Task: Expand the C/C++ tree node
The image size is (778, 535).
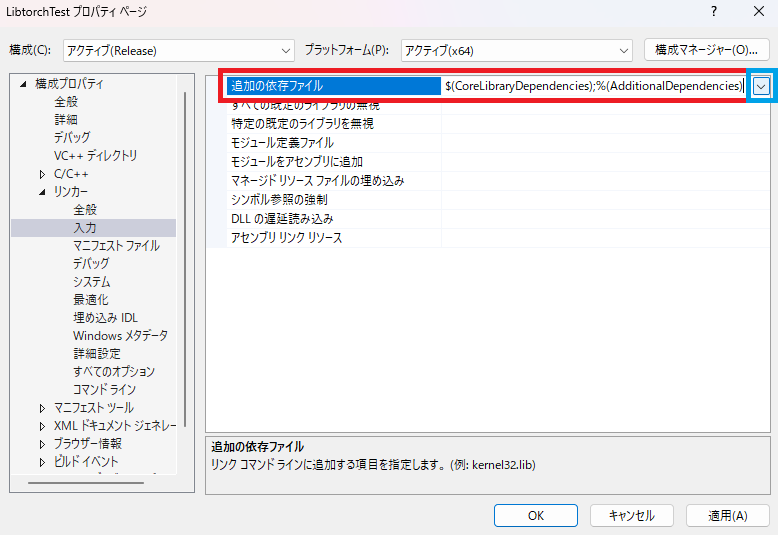Action: point(42,174)
